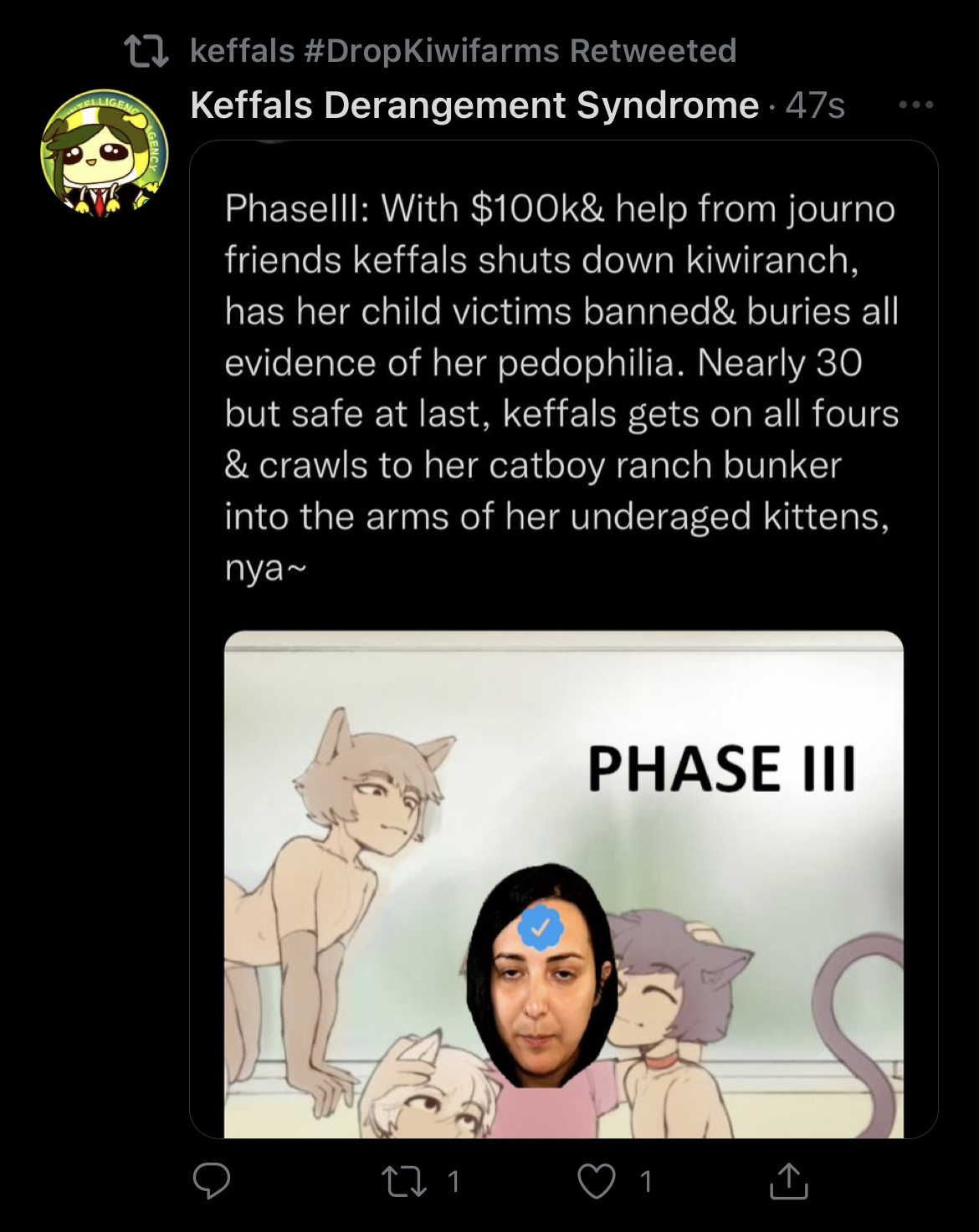
Task: Toggle the like state via the heart count
Action: click(645, 1181)
